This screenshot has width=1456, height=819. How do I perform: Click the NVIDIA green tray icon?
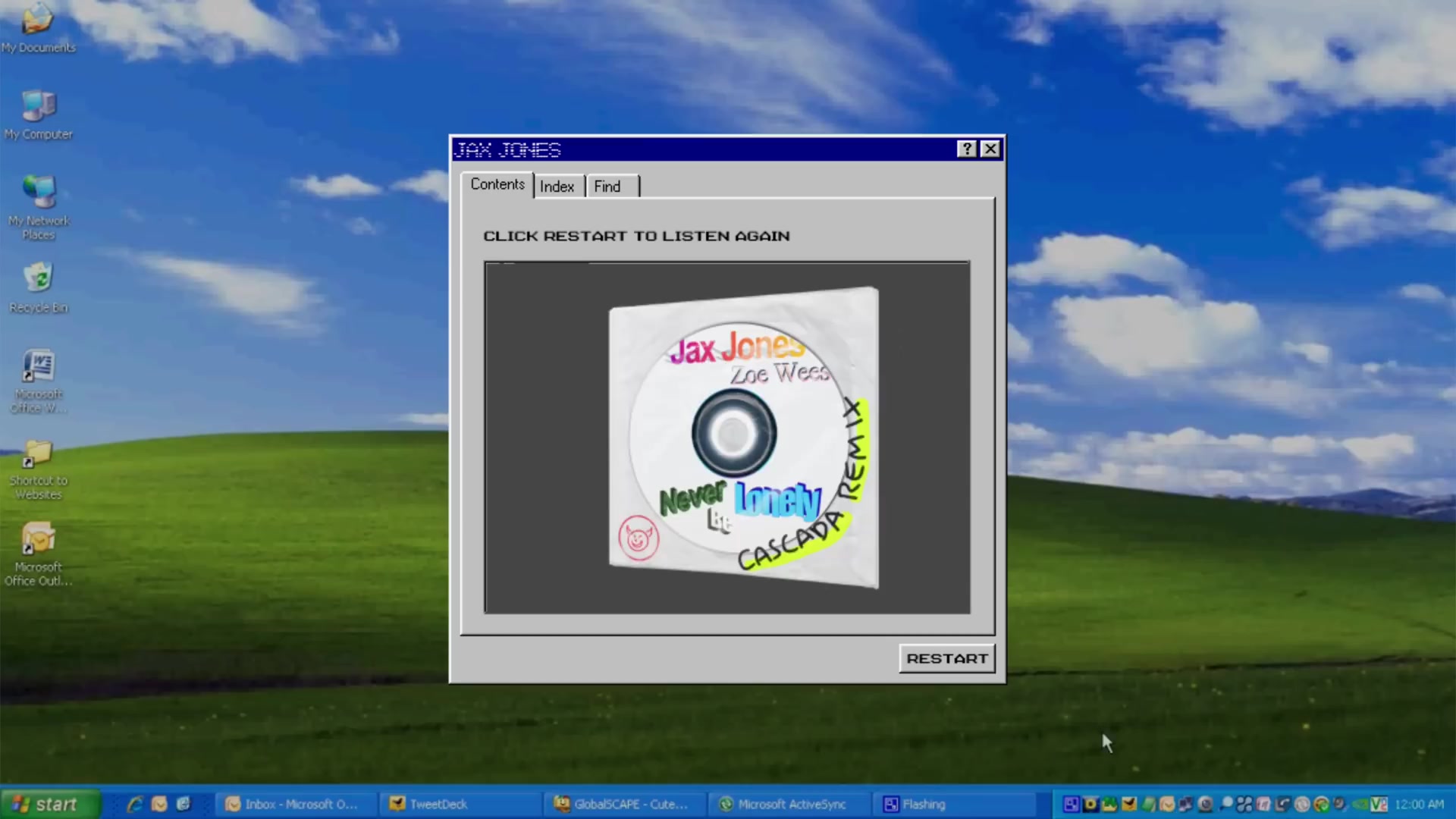pyautogui.click(x=1359, y=804)
